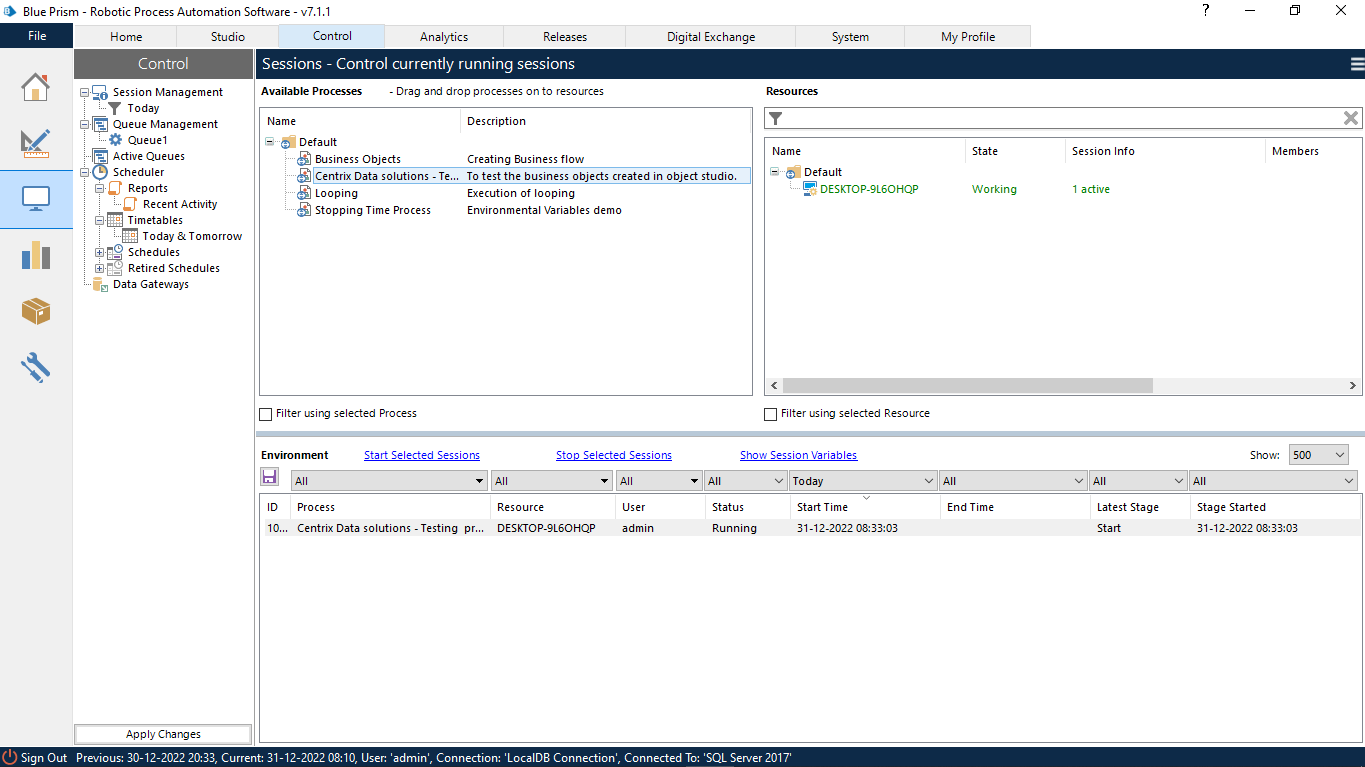Sign Out using the power icon
This screenshot has width=1365, height=767.
10,757
